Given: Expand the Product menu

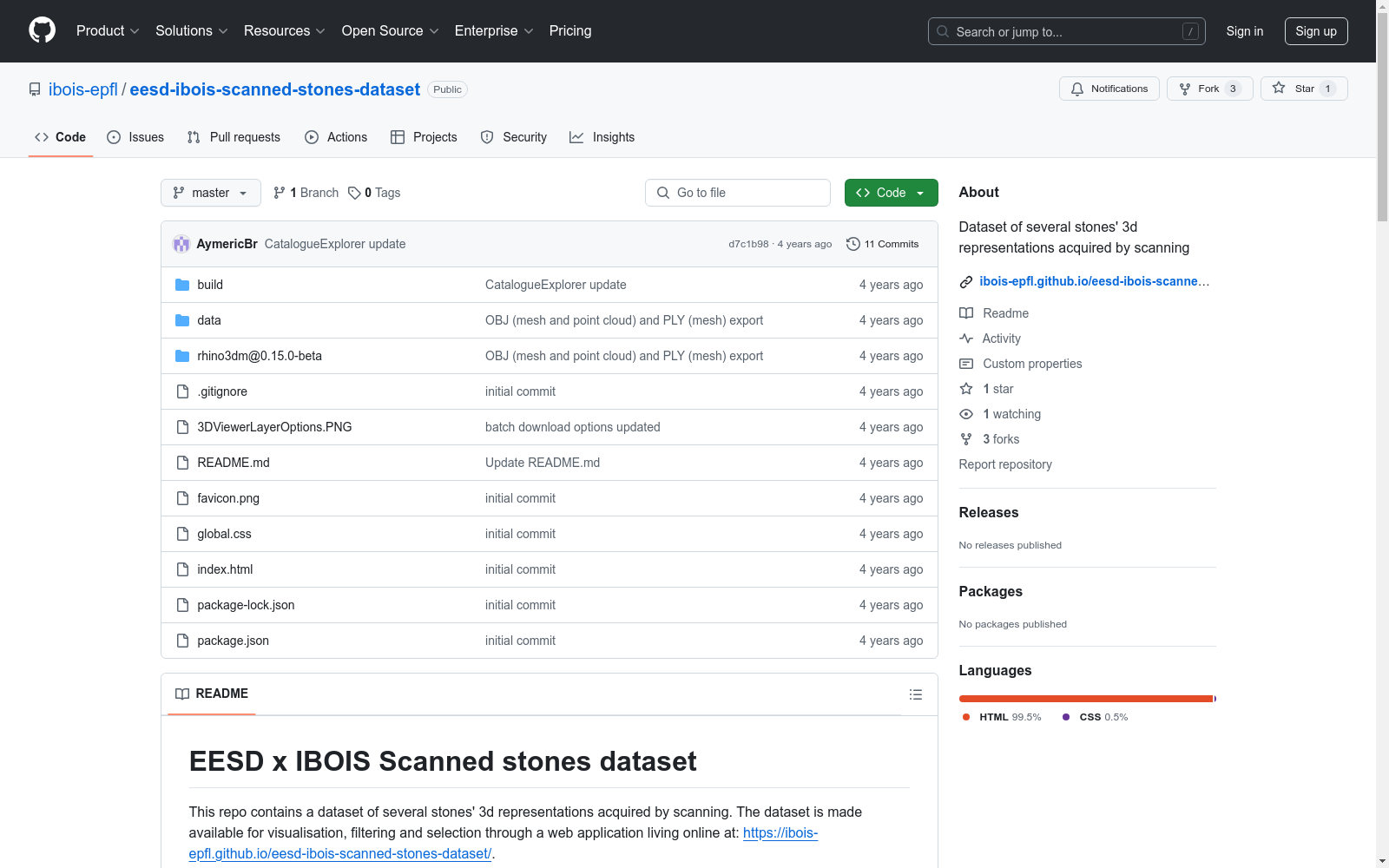Looking at the screenshot, I should tap(108, 30).
